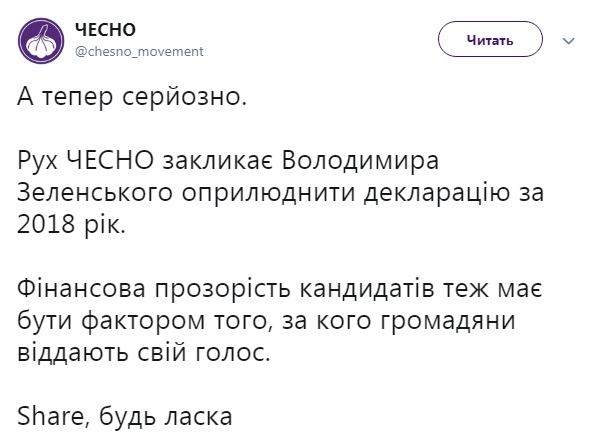Screen dimensions: 596x433
Task: Click the surname 'Зеленського' in the tweet
Action: (x=94, y=193)
